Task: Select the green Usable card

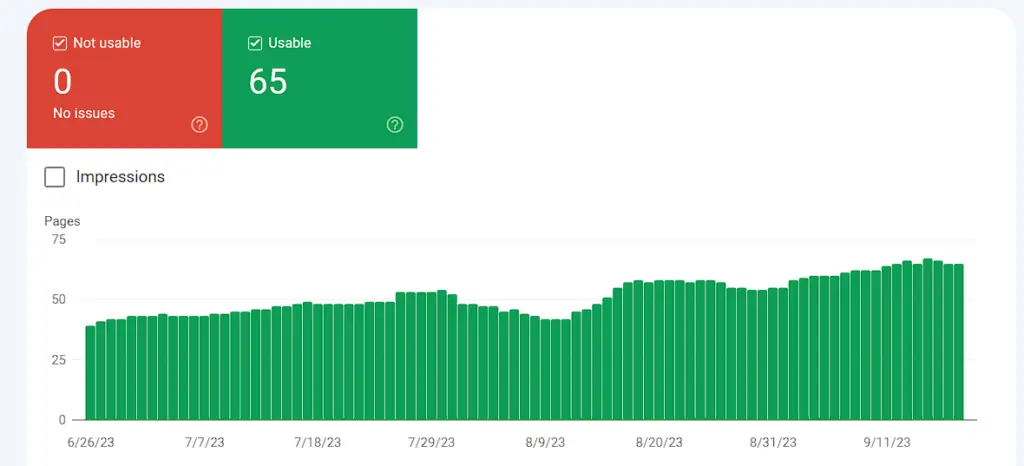Action: 319,78
